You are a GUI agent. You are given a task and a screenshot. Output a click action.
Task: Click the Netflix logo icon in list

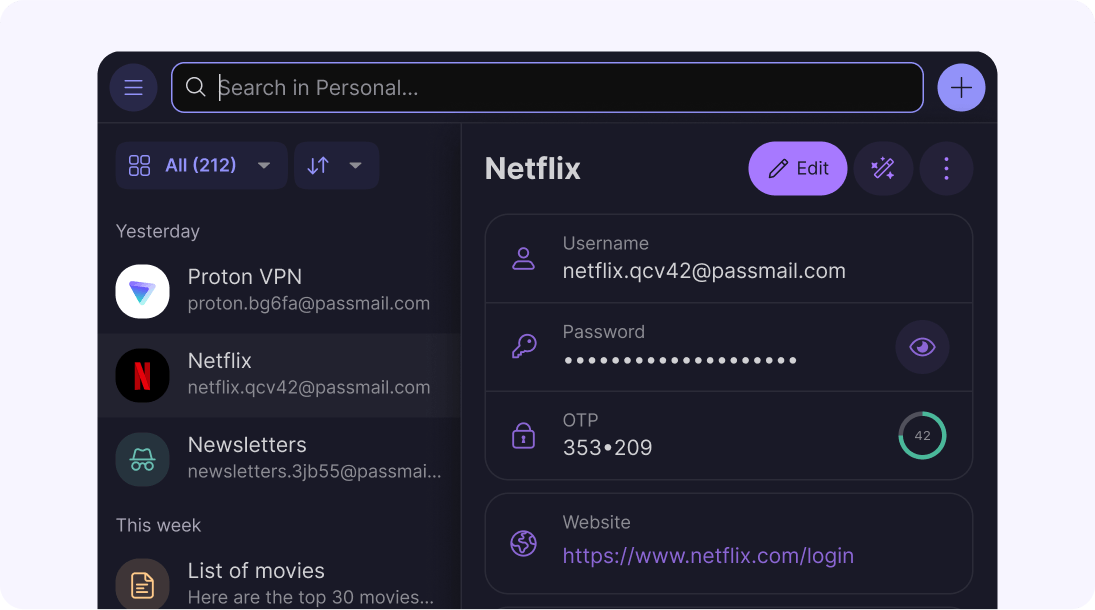[142, 375]
